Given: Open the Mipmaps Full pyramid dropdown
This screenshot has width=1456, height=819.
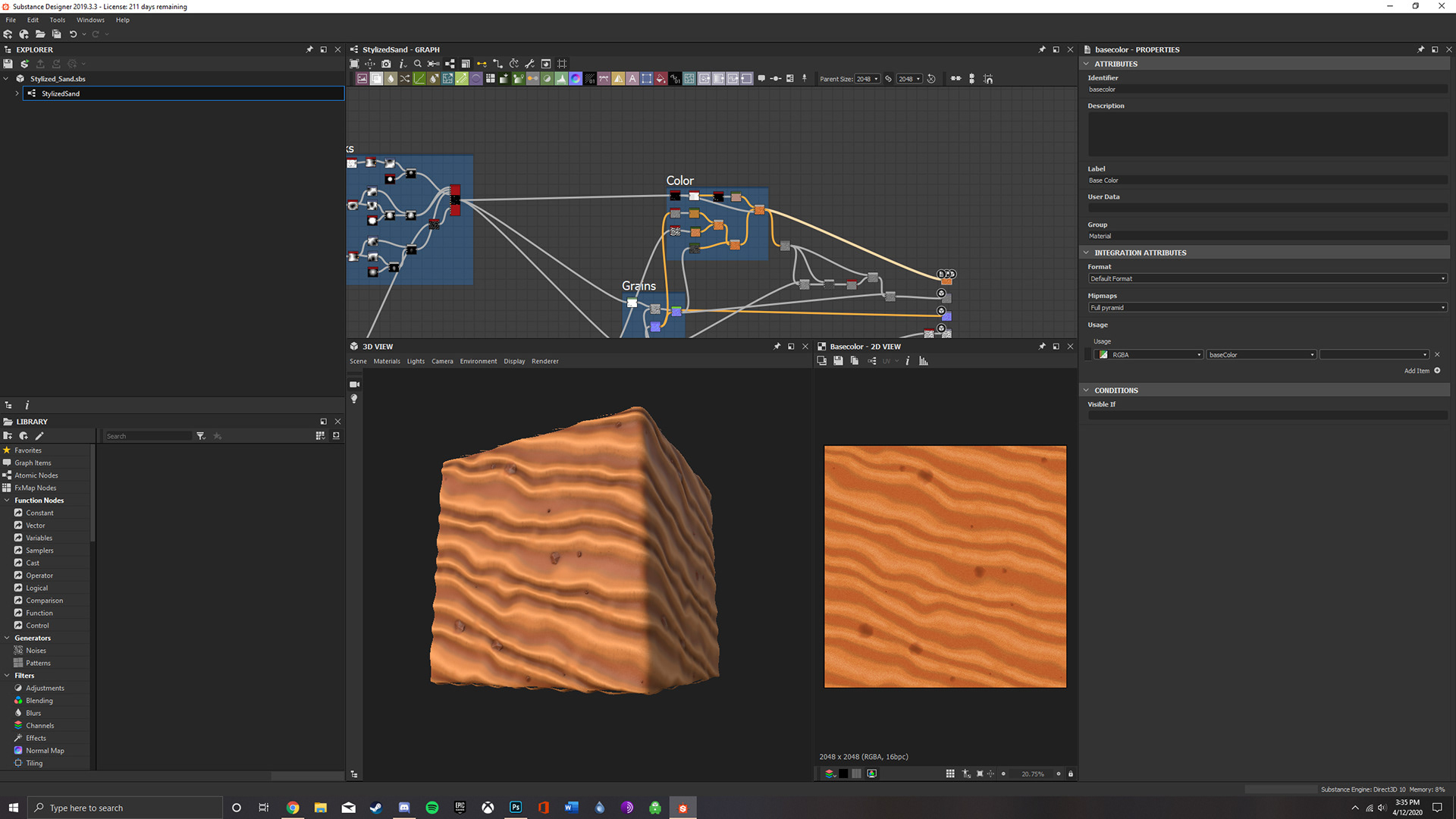Looking at the screenshot, I should [1267, 308].
